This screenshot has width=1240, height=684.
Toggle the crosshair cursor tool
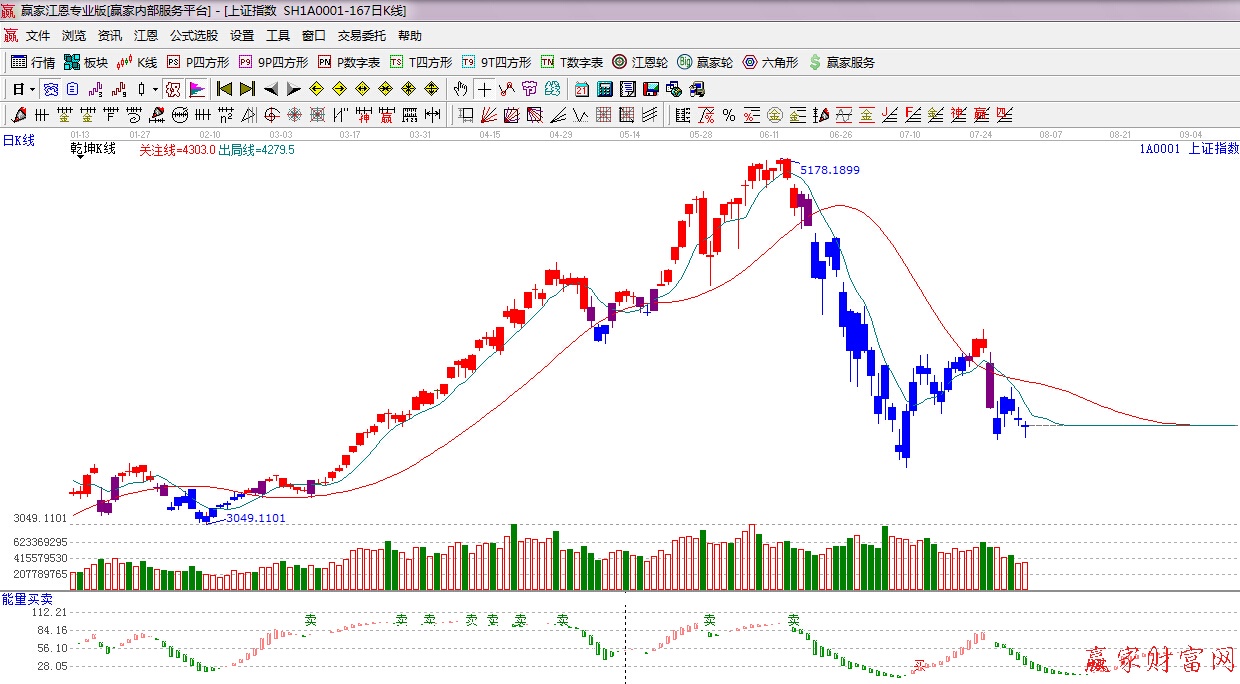(484, 89)
